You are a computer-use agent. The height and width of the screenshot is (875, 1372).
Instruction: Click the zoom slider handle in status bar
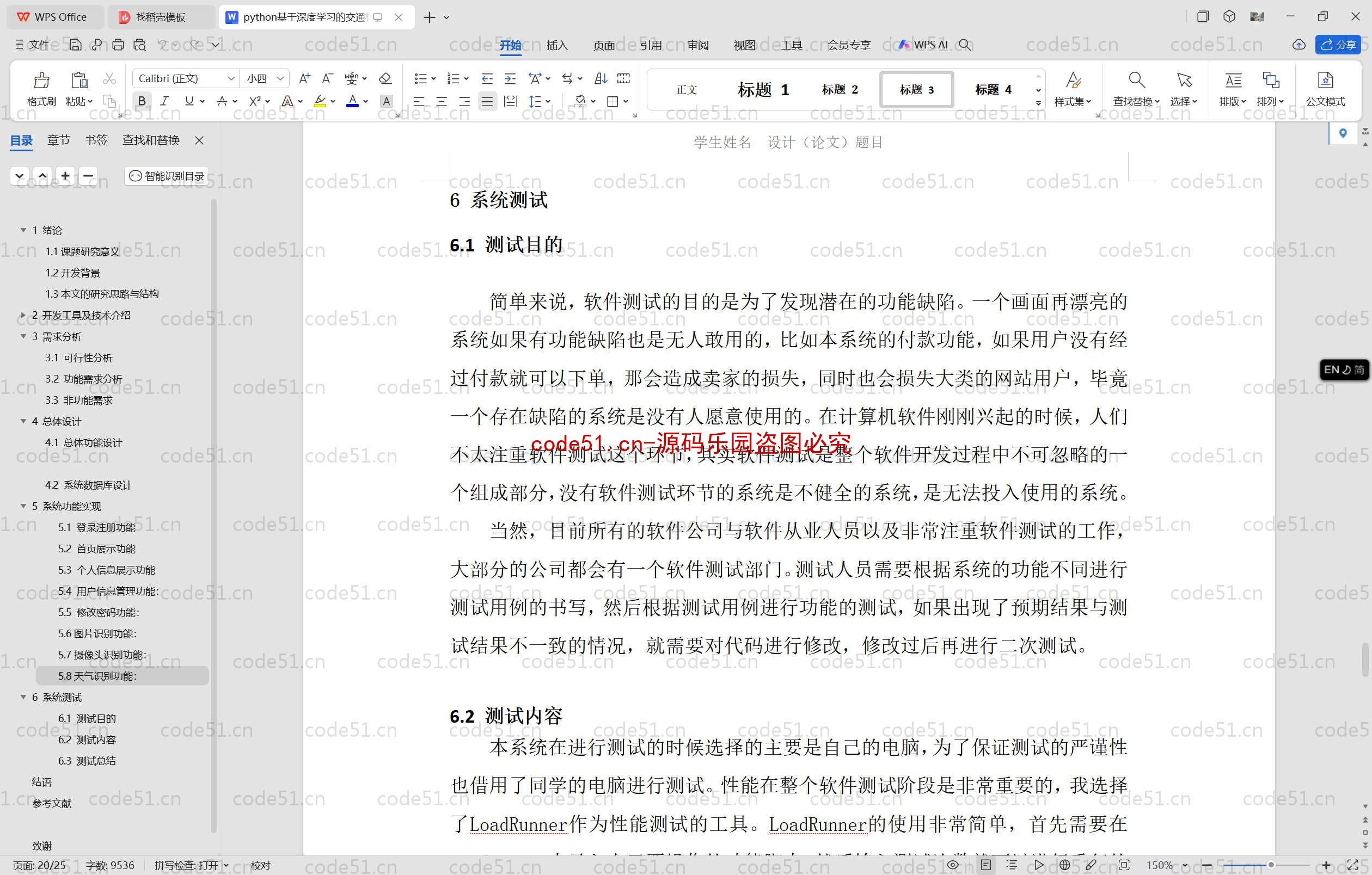coord(1271,865)
